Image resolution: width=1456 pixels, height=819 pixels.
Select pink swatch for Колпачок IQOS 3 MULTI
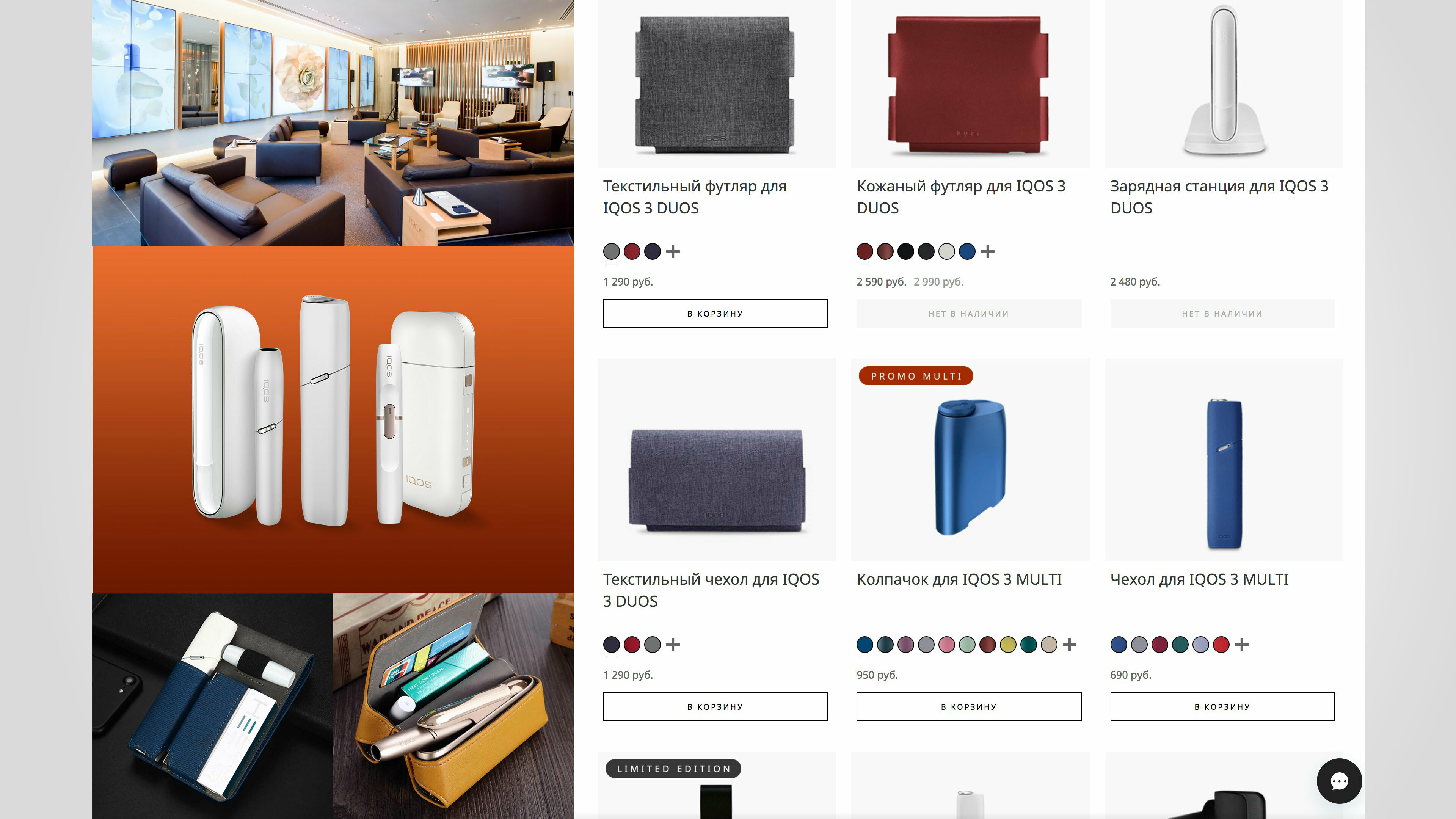tap(947, 644)
